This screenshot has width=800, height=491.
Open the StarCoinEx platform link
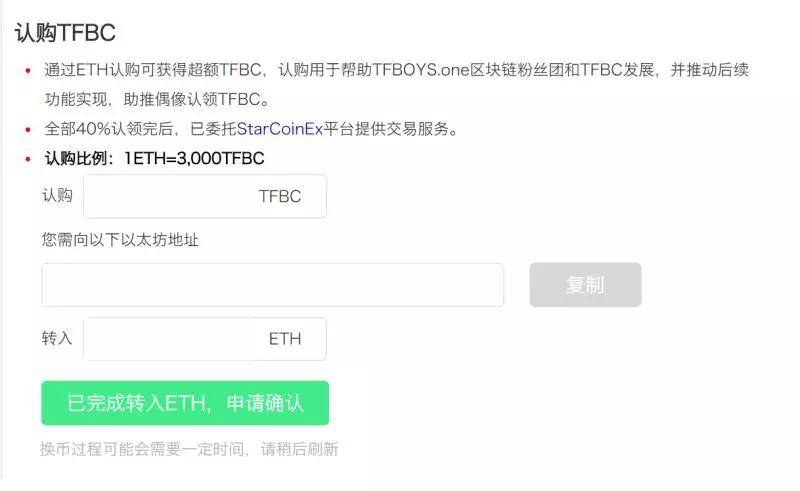(280, 129)
